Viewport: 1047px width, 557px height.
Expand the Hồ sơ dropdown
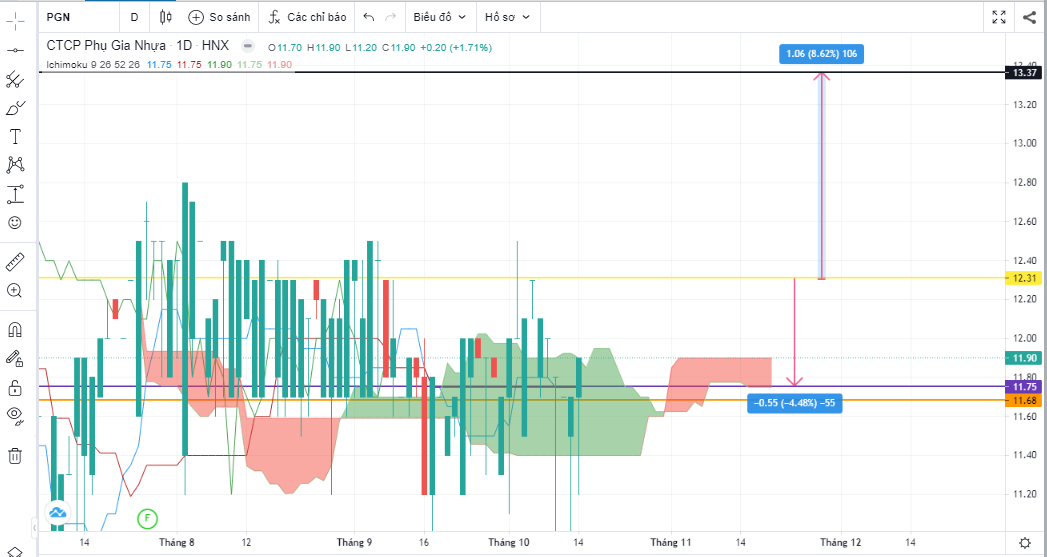(x=507, y=17)
